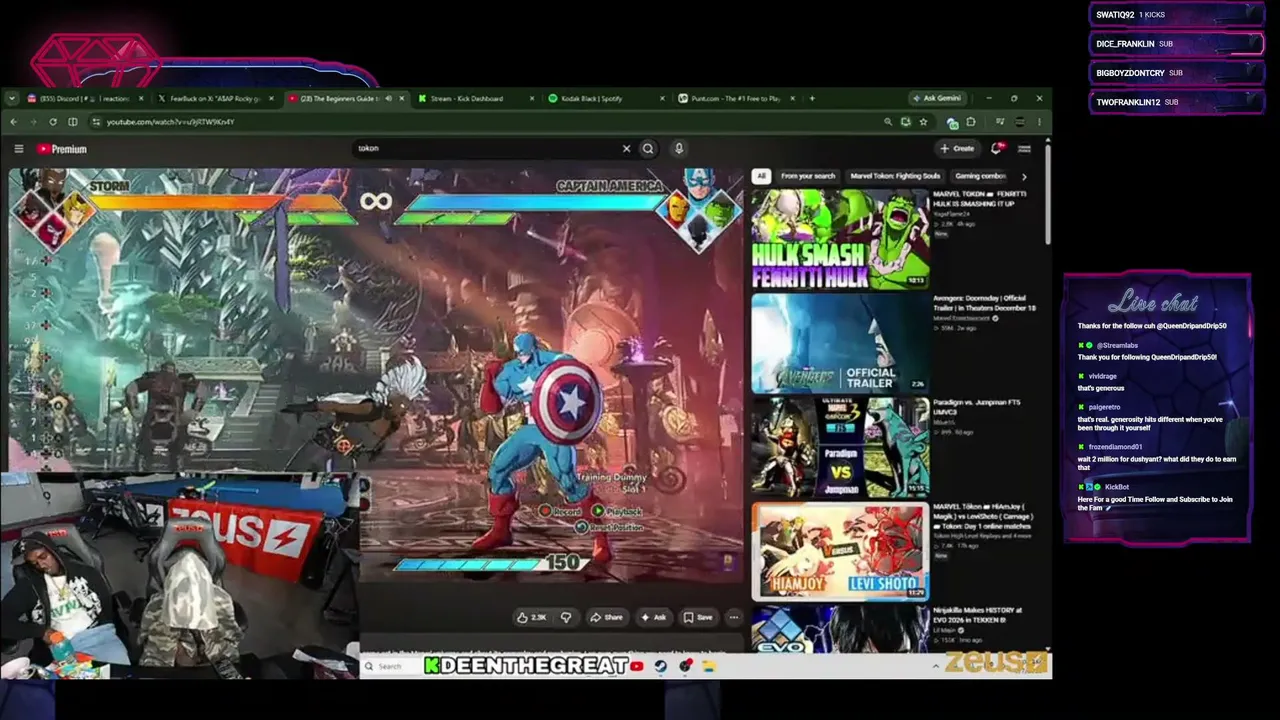Open YouTube app icon in taskbar
Screen dimensions: 1280x720
pyautogui.click(x=637, y=666)
